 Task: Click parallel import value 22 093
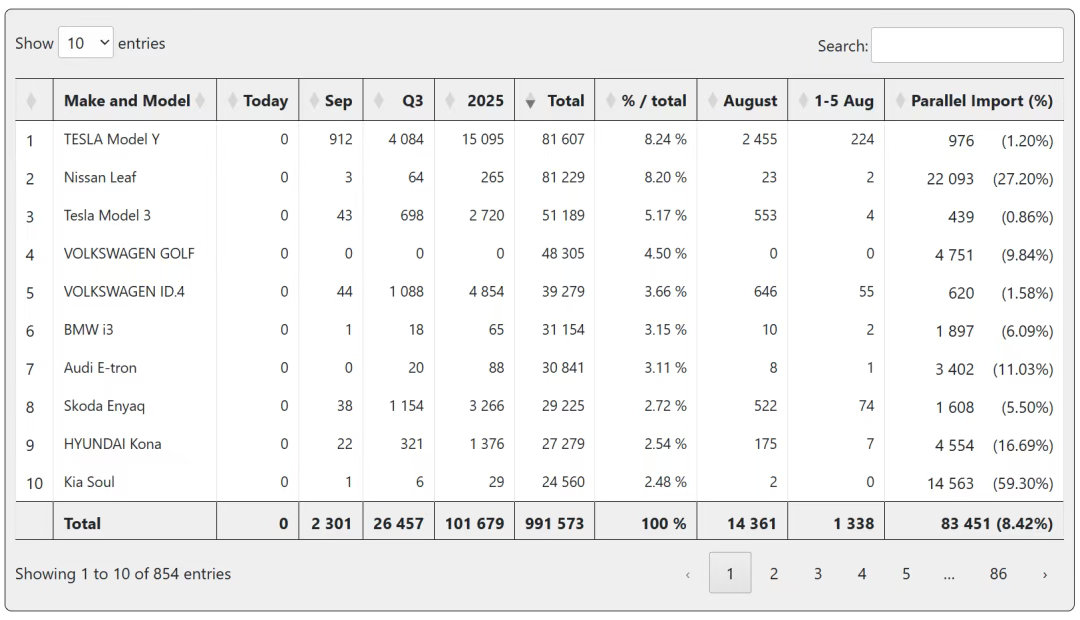click(950, 179)
